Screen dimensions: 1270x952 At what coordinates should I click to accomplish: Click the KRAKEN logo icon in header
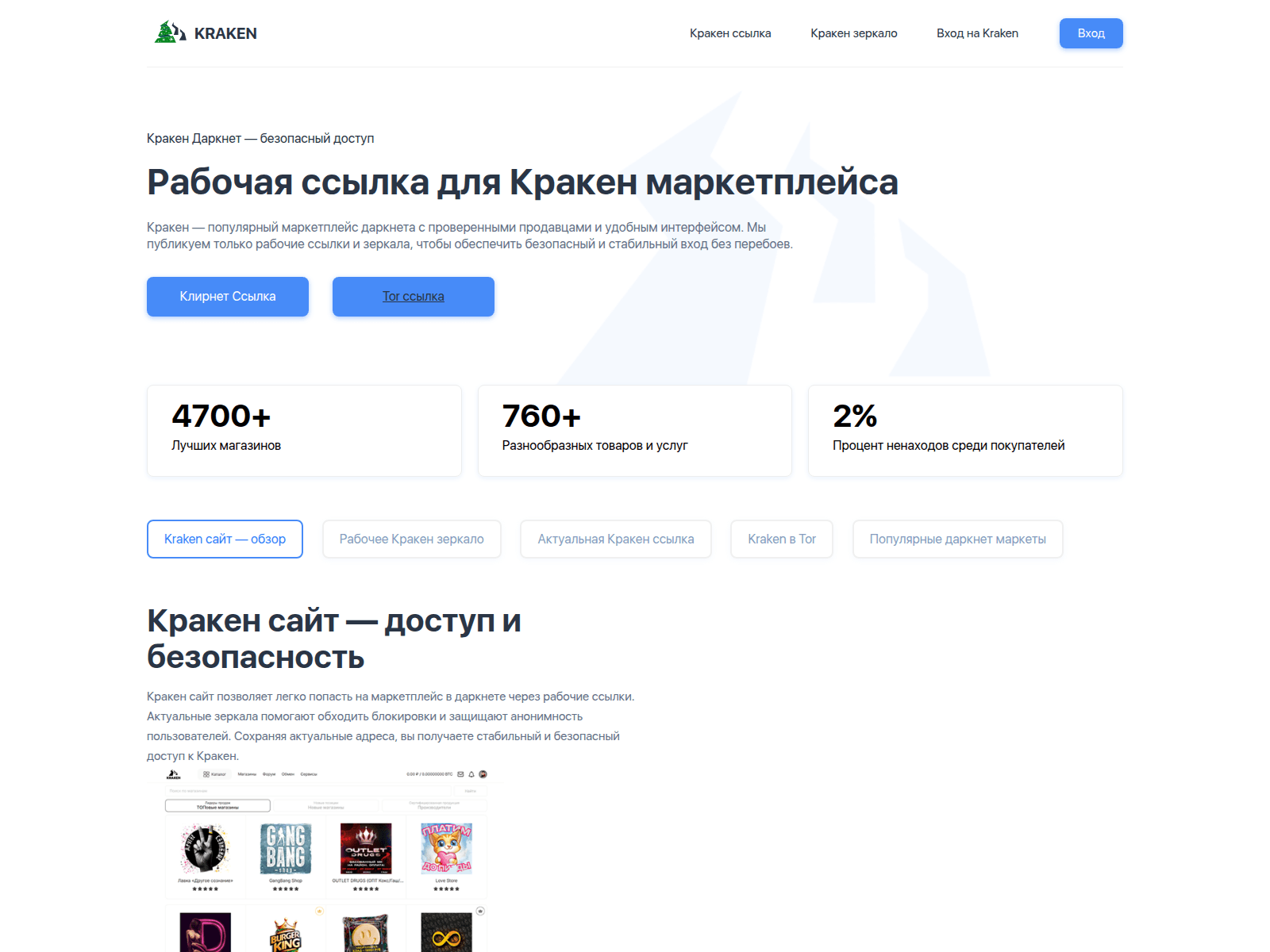click(170, 33)
